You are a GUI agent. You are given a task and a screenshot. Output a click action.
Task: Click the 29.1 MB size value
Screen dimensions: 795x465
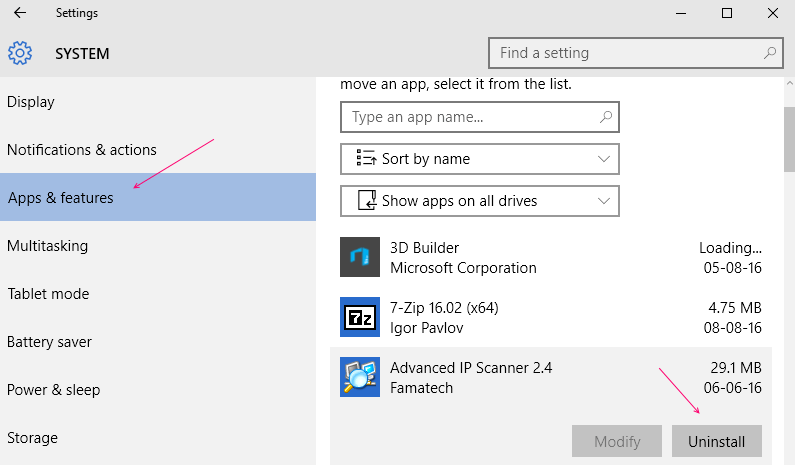736,368
